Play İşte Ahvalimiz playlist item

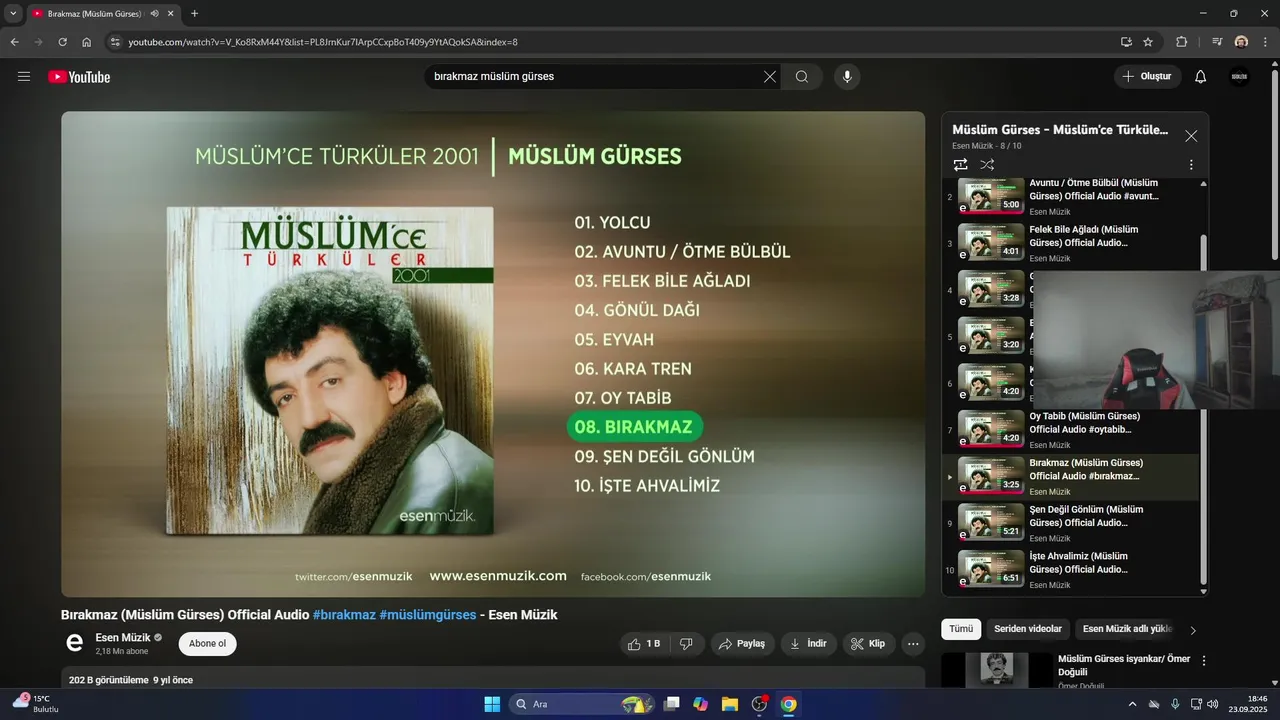point(1071,570)
